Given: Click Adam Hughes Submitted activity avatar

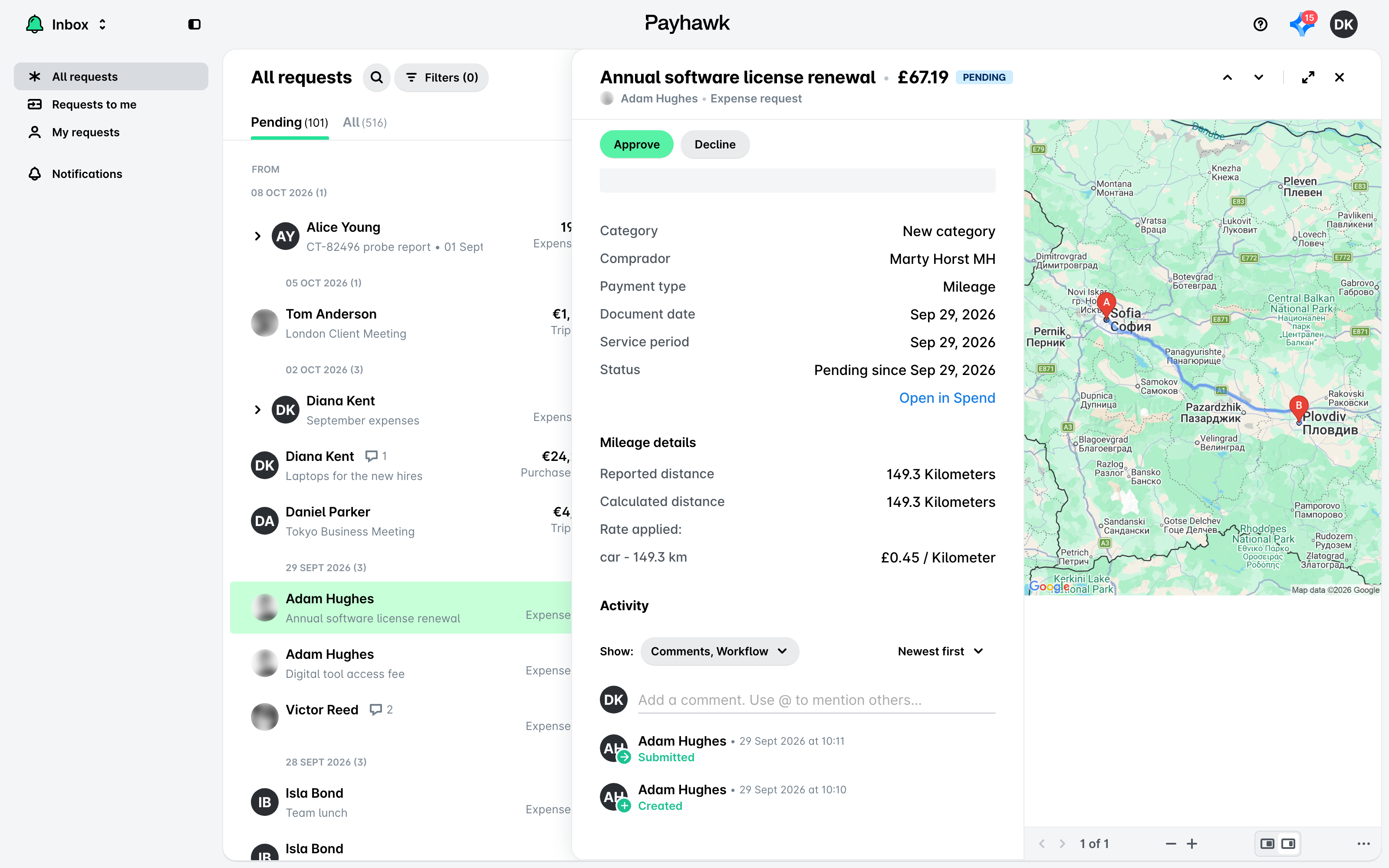Looking at the screenshot, I should tap(614, 748).
